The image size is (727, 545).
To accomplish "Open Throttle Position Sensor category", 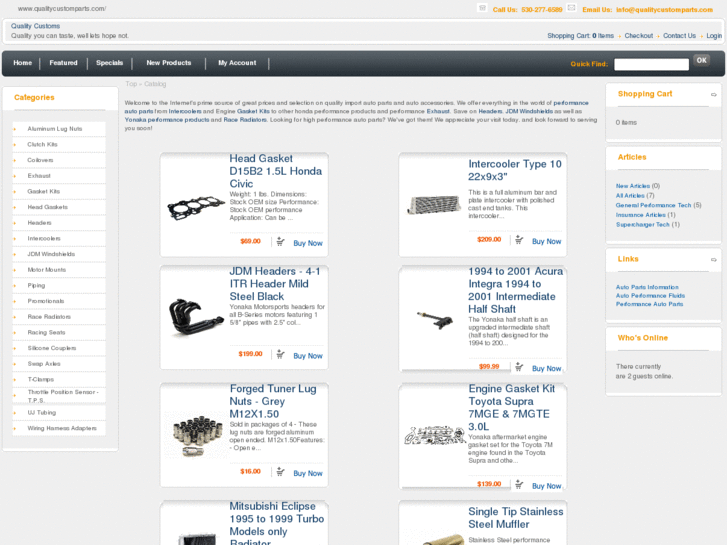I will 63,396.
